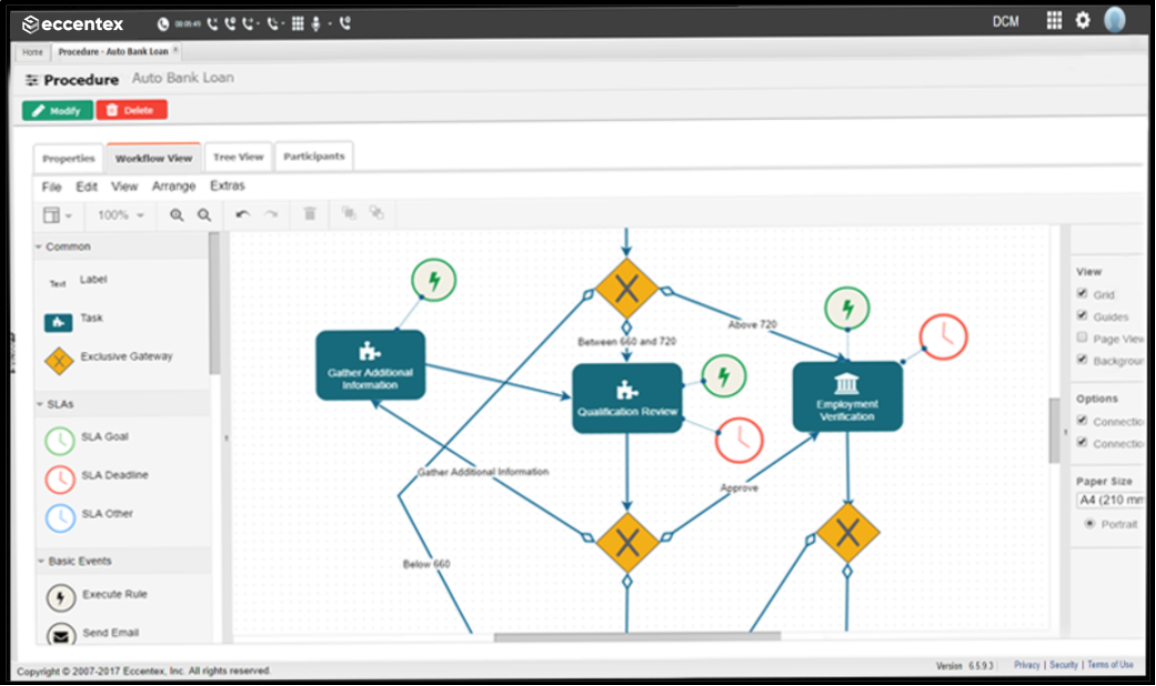Select the Workflow View tab
The image size is (1156, 686).
pyautogui.click(x=153, y=158)
